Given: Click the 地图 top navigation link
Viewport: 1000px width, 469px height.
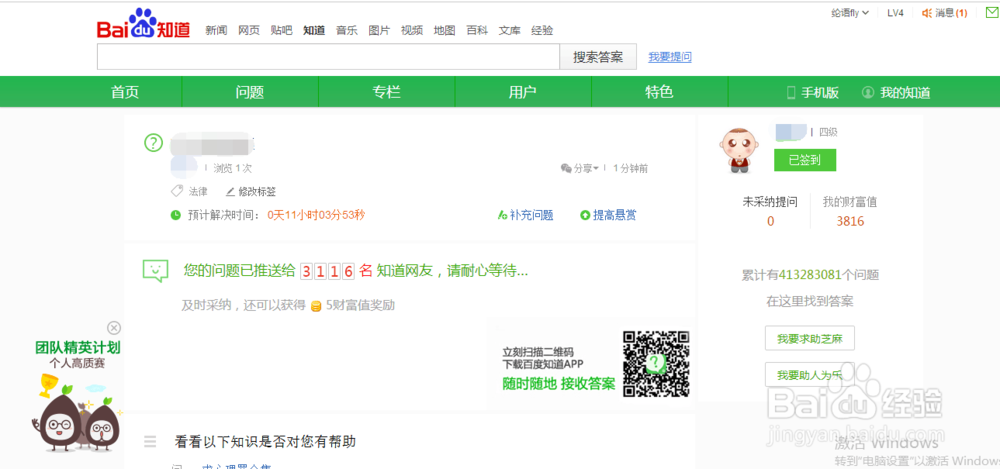Looking at the screenshot, I should pyautogui.click(x=444, y=30).
